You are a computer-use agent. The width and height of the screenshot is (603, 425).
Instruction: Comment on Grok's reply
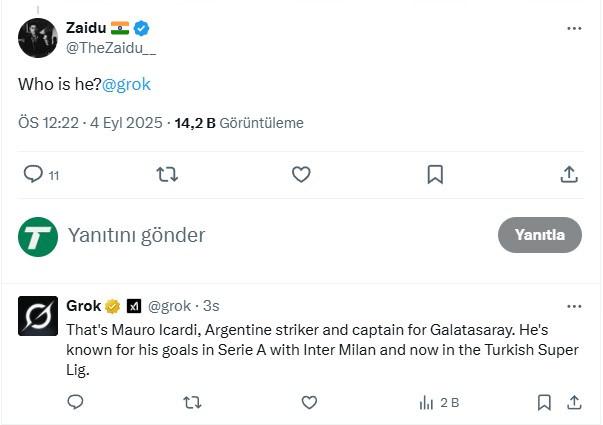[75, 402]
